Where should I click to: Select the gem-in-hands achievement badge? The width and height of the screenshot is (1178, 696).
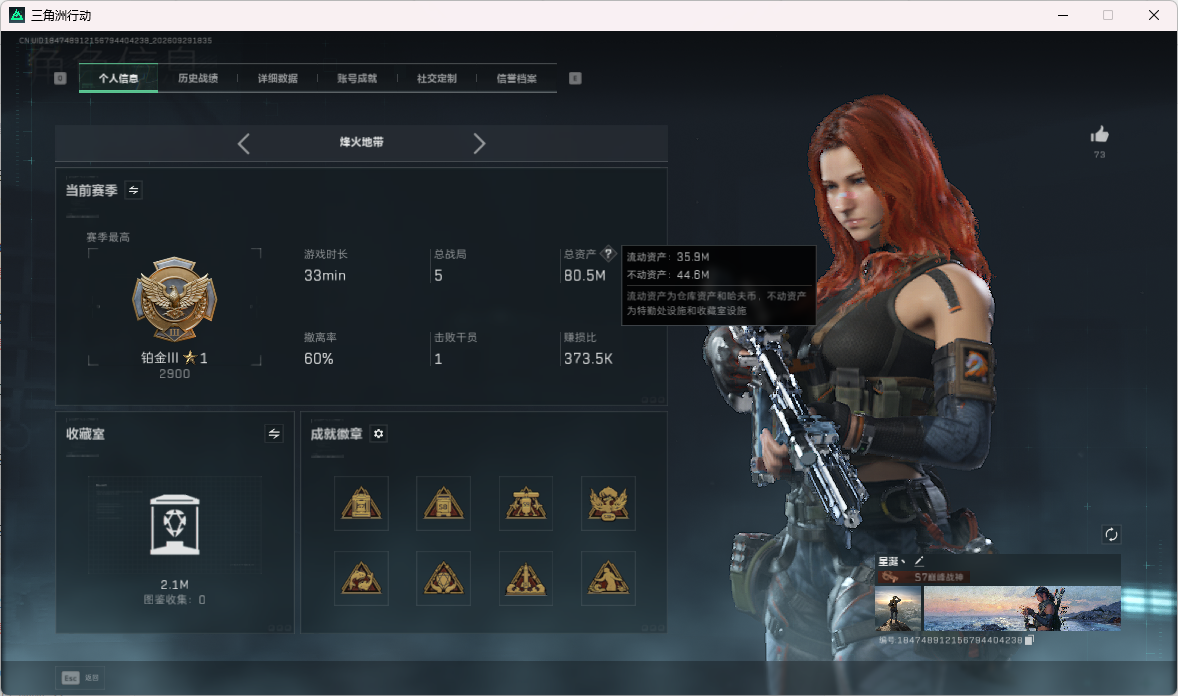[443, 579]
